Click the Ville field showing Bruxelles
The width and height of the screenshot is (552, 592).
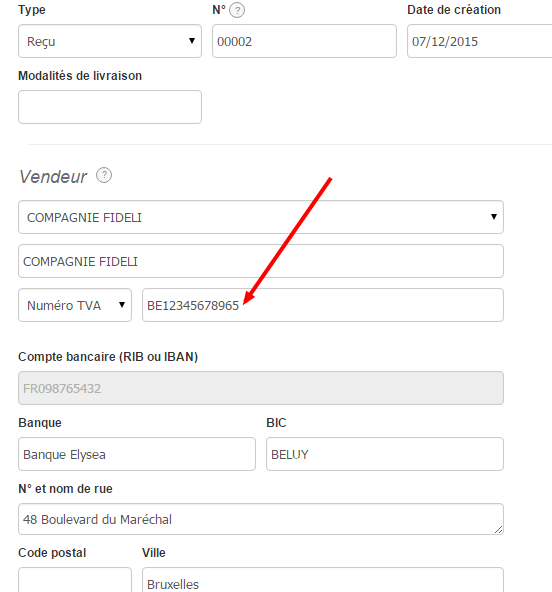[x=323, y=580]
